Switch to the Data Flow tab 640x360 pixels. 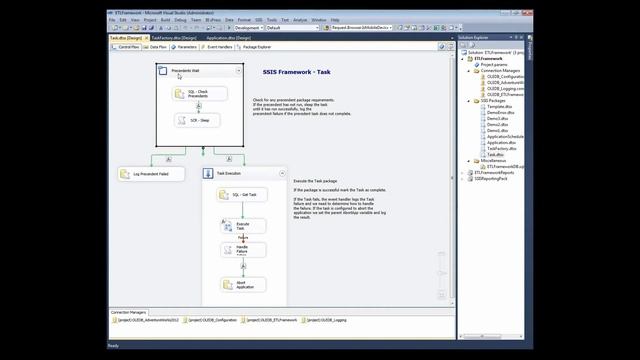coord(155,47)
